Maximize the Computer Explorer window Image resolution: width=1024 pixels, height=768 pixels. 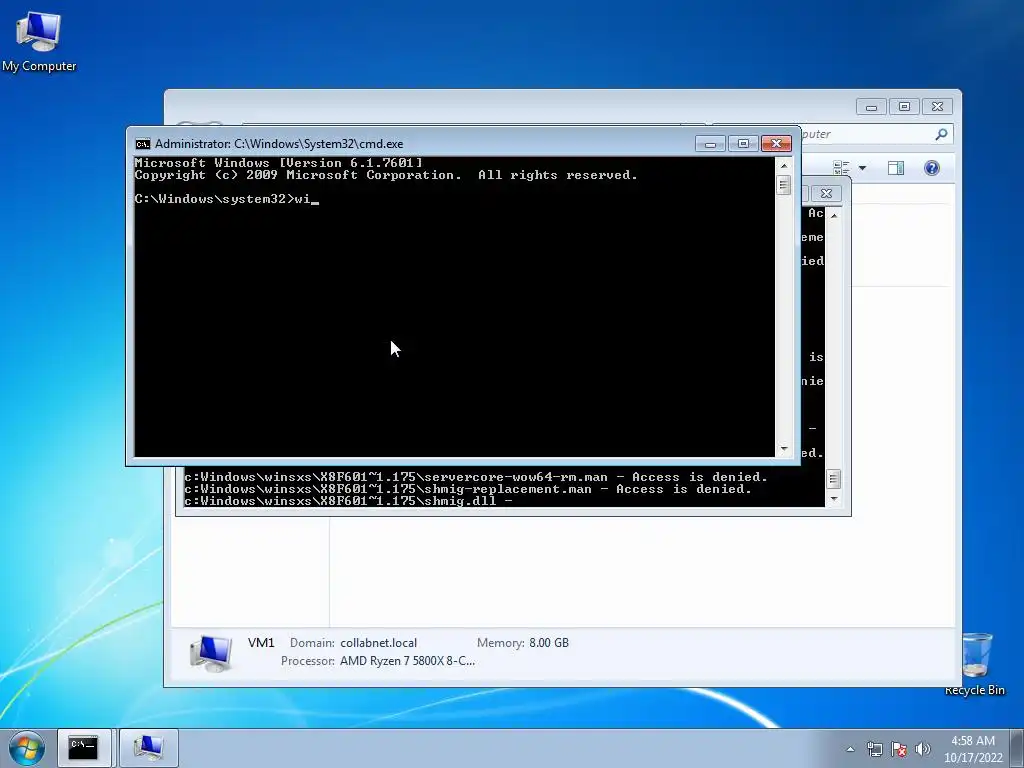click(904, 106)
